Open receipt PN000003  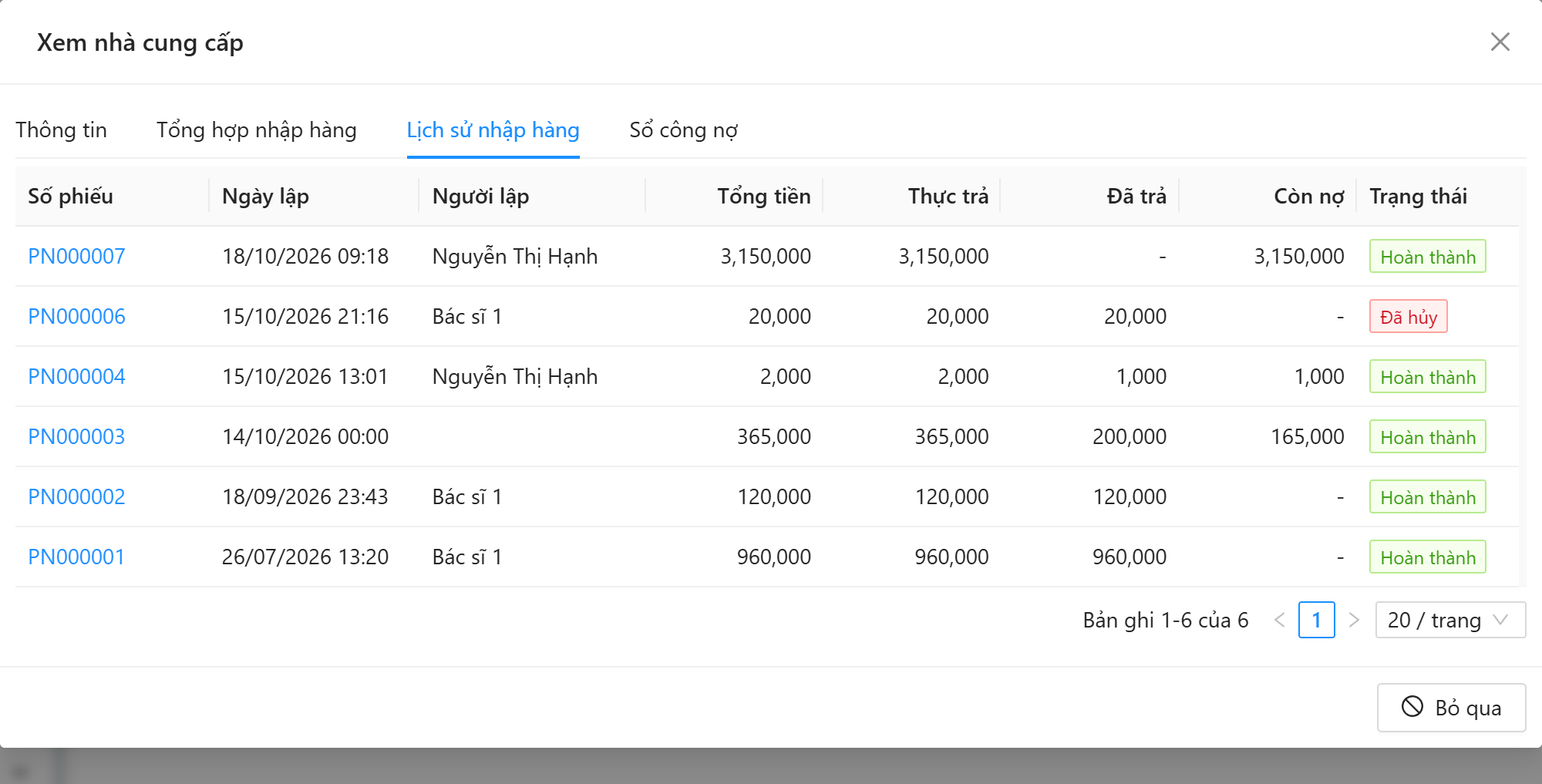click(76, 436)
